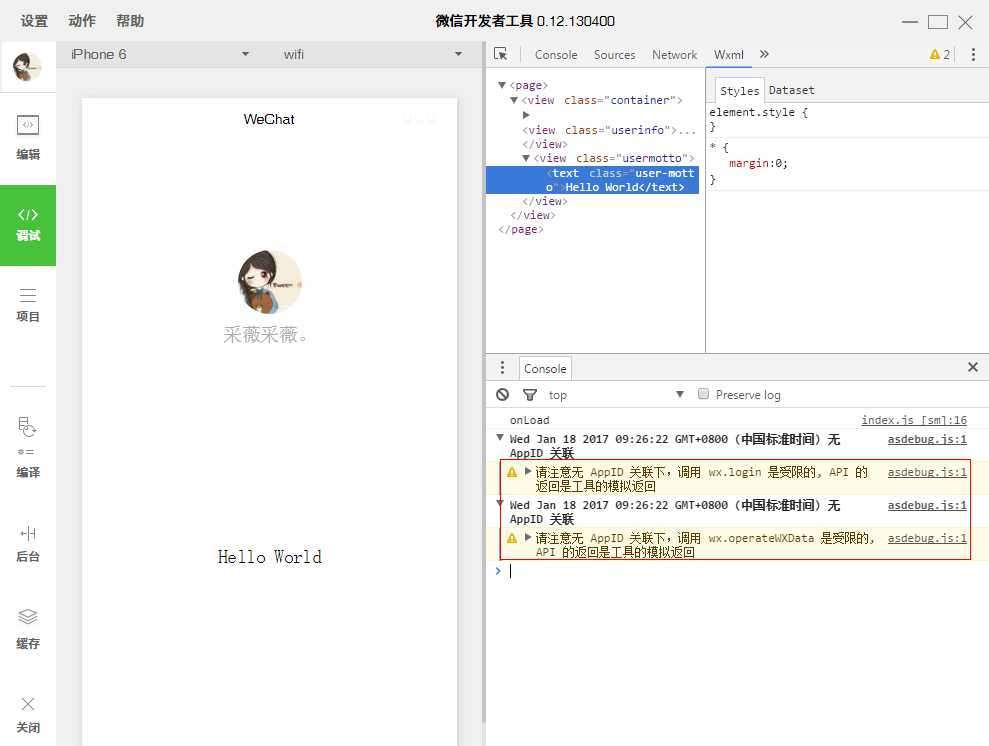989x746 pixels.
Task: Click nickname 采薇采薇 in simulator
Action: click(x=266, y=335)
